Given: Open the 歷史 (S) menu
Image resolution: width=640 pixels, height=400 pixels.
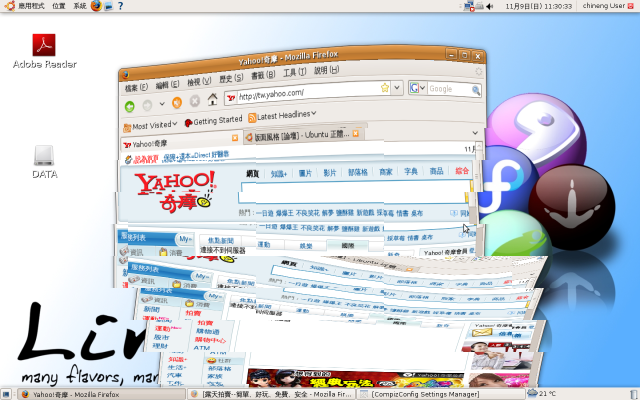Looking at the screenshot, I should tap(231, 78).
